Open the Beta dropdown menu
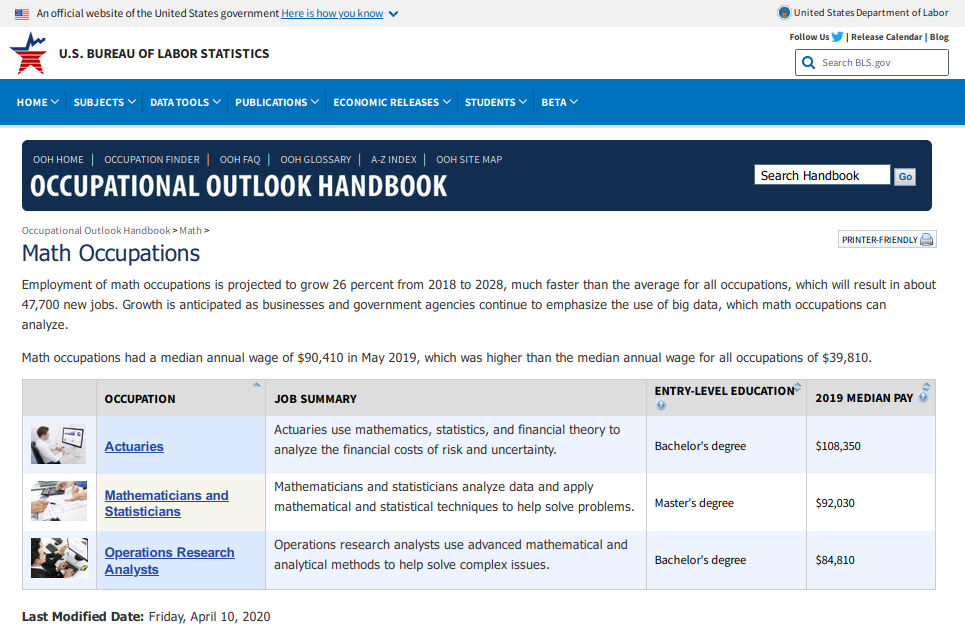The width and height of the screenshot is (965, 629). (559, 102)
